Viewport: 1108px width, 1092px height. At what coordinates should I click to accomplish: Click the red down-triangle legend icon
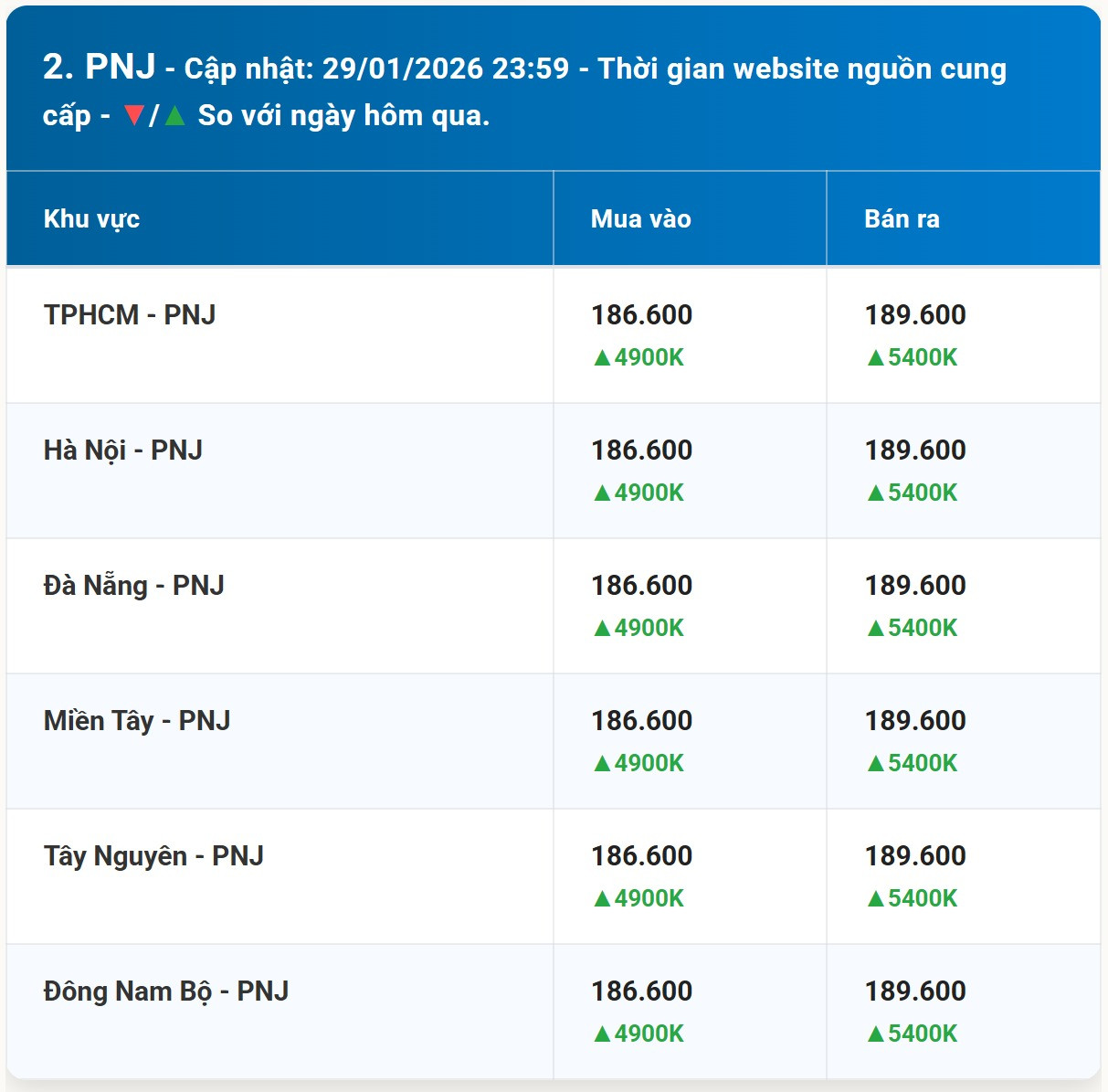coord(134,116)
